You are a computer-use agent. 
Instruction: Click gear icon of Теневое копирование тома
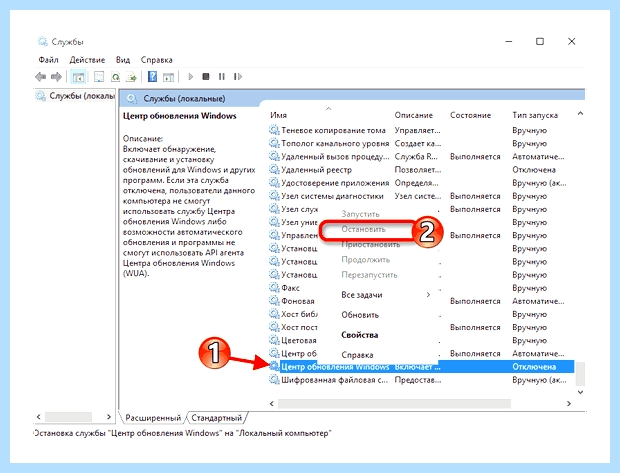(x=274, y=130)
